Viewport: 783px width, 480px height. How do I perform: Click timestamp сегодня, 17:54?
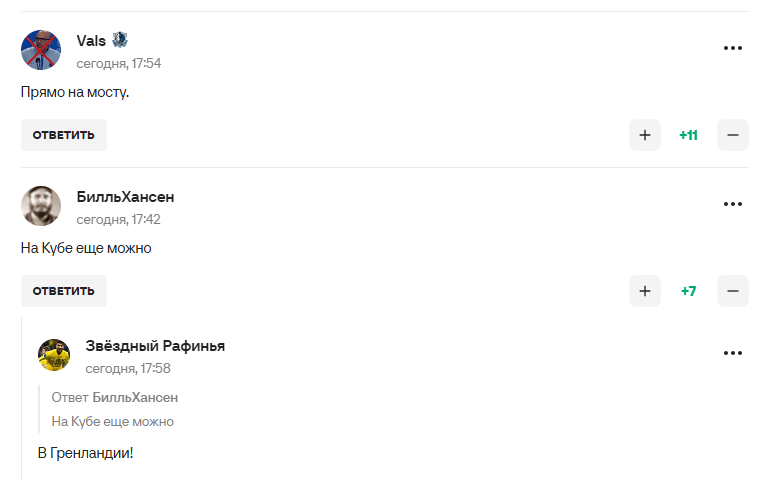[119, 63]
